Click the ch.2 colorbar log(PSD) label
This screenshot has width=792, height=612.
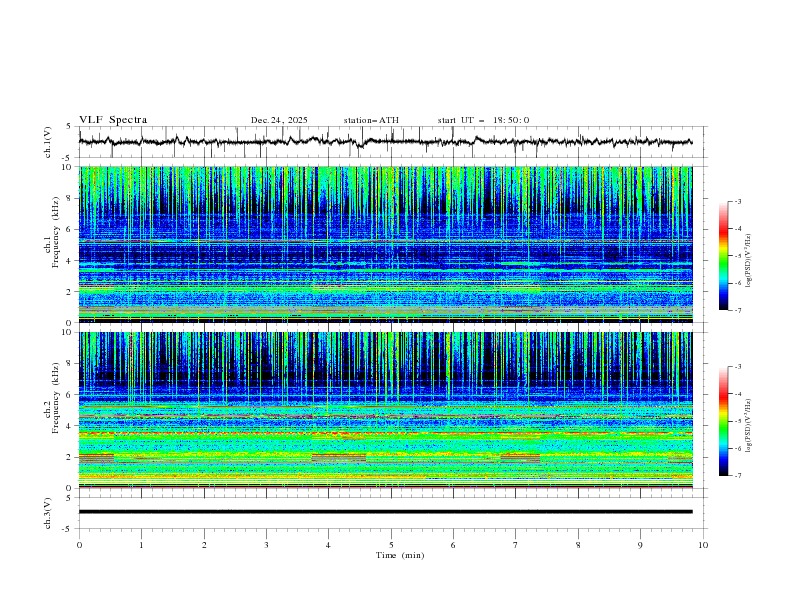[x=749, y=426]
